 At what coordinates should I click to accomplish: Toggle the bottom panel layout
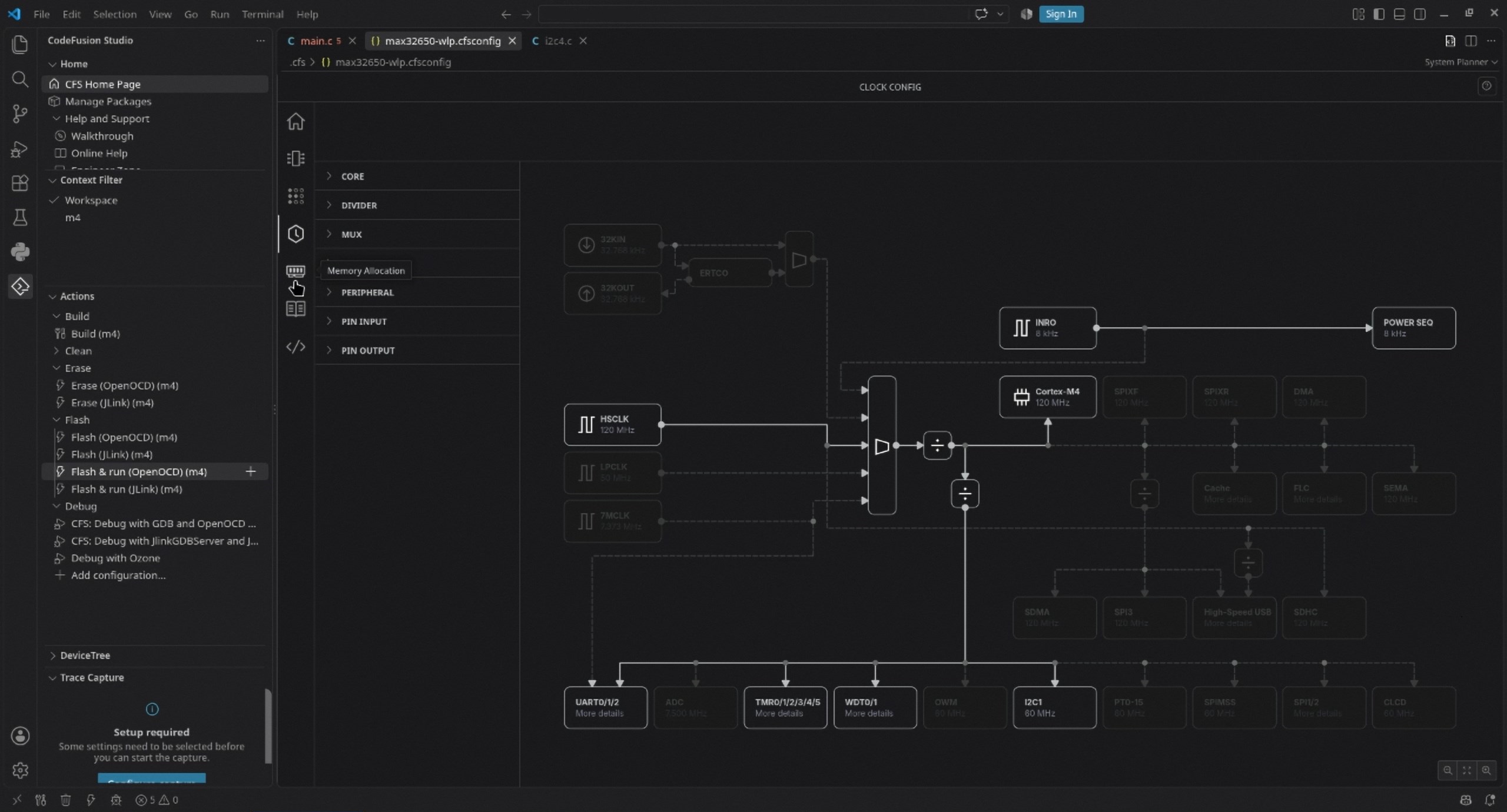tap(1399, 14)
